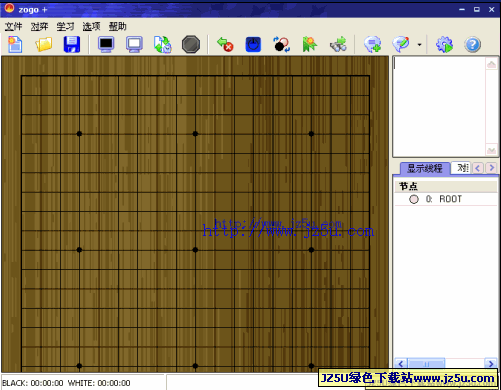Switch to the 显示线程 tab
This screenshot has width=501, height=390.
[x=425, y=168]
